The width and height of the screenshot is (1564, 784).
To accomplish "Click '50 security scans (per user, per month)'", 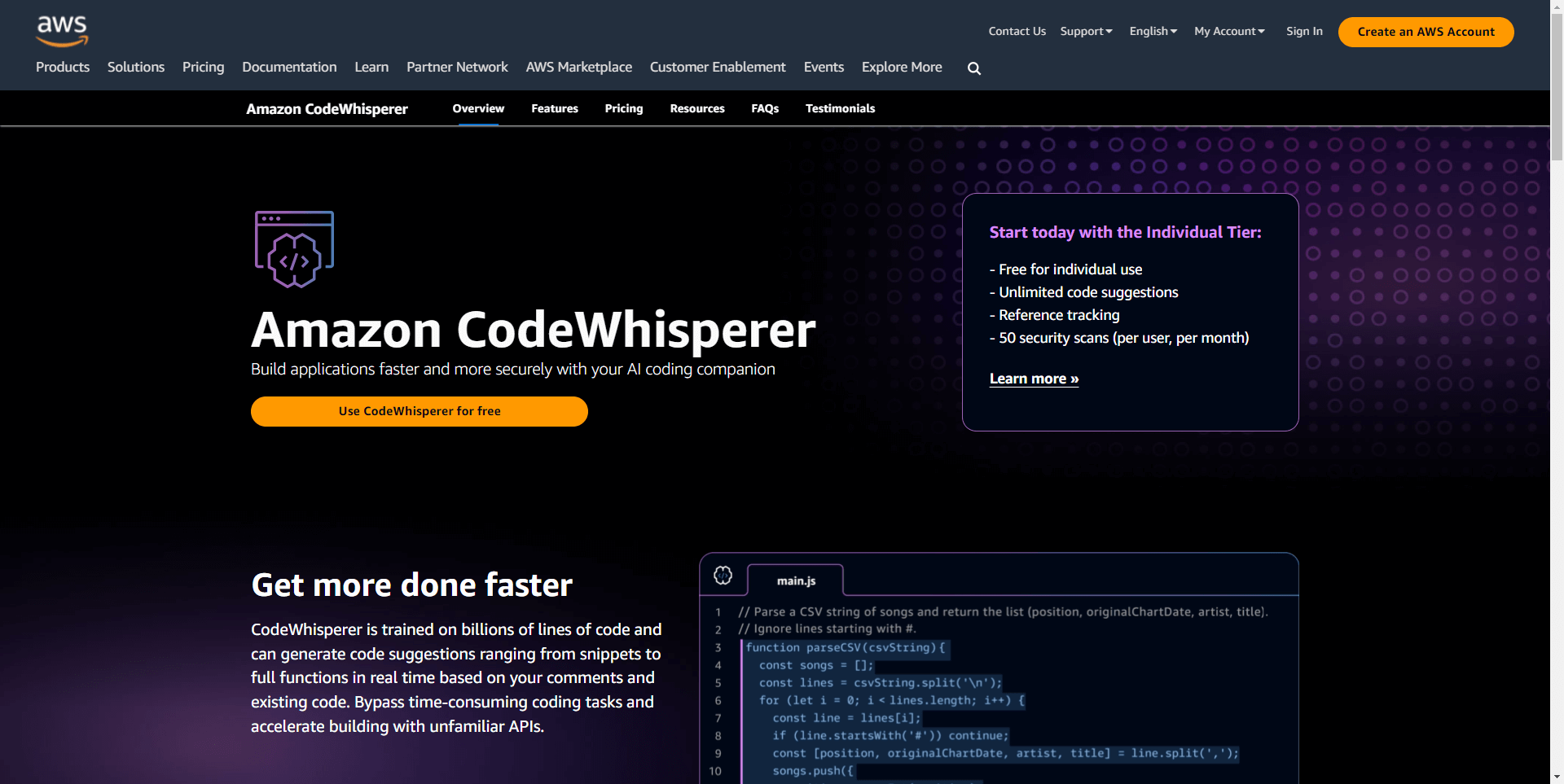I will click(1123, 338).
